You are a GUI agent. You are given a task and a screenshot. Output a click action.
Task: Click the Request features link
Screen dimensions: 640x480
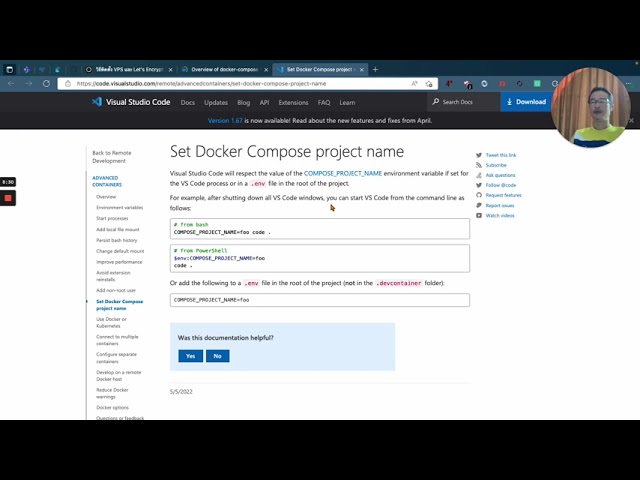504,195
